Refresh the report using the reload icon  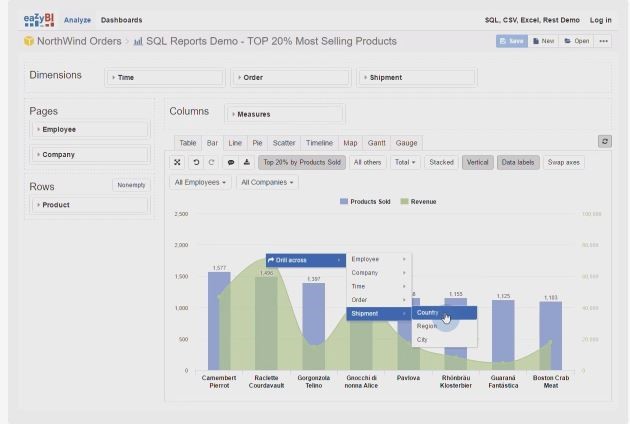(x=605, y=141)
